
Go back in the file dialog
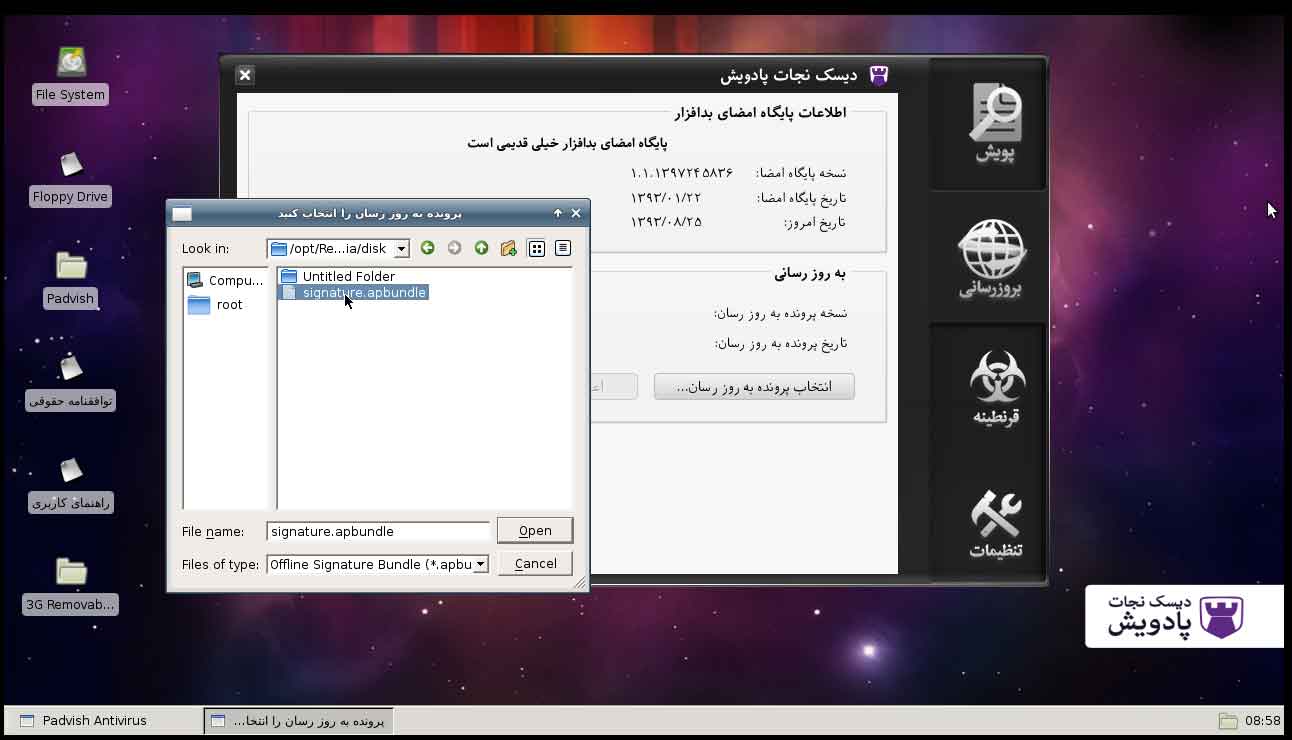point(428,248)
